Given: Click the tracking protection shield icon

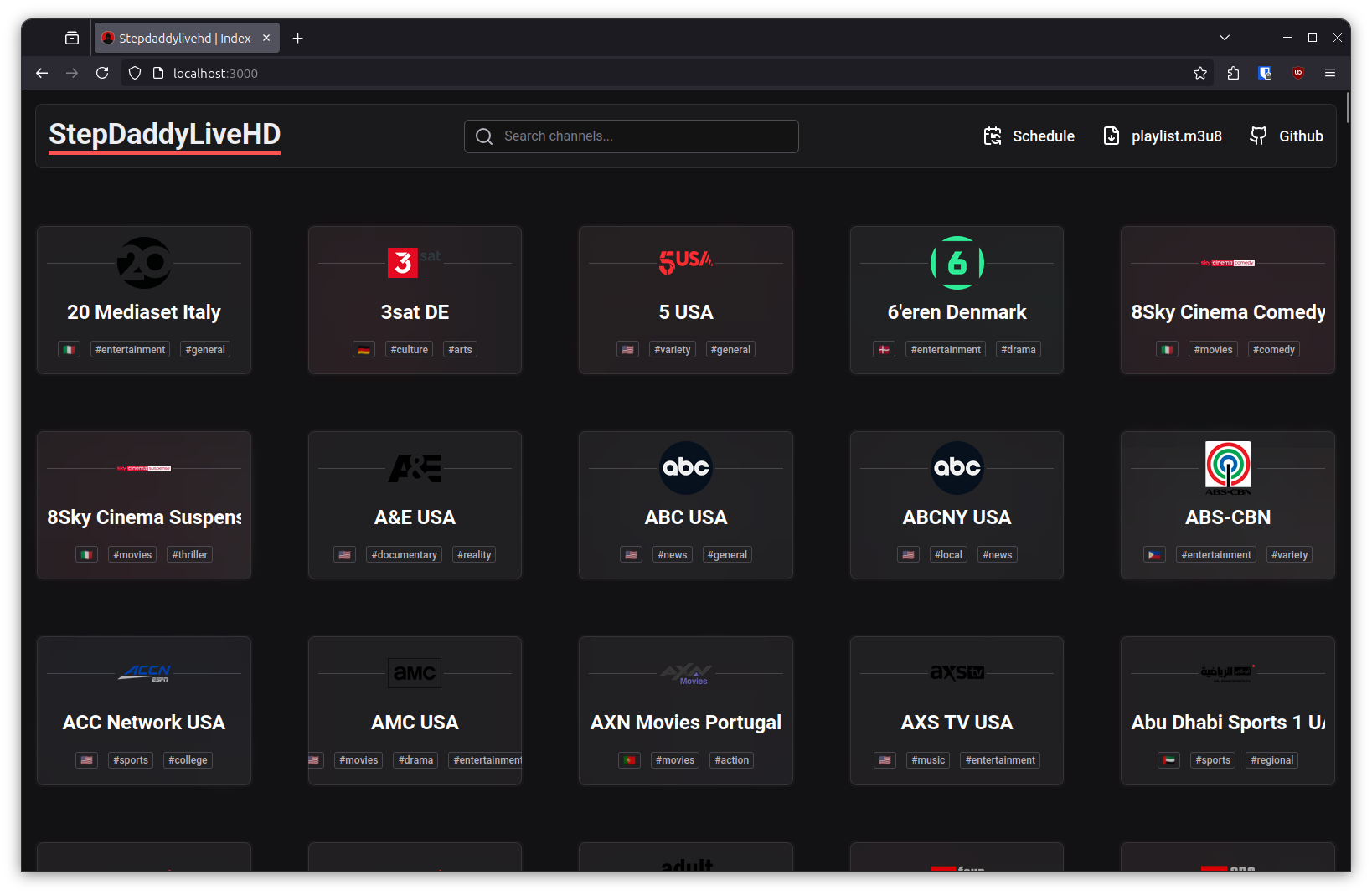Looking at the screenshot, I should click(x=134, y=73).
